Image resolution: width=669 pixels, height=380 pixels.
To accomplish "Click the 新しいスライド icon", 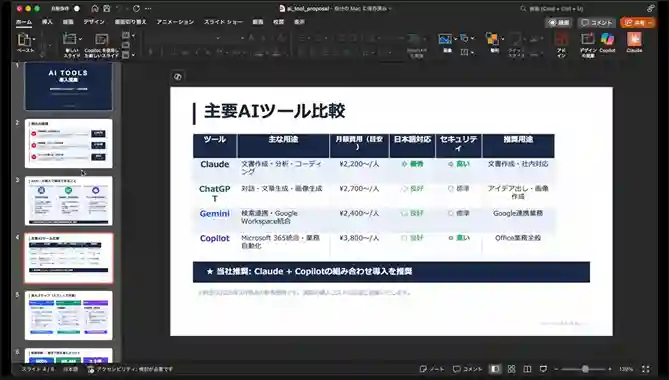I will (69, 39).
